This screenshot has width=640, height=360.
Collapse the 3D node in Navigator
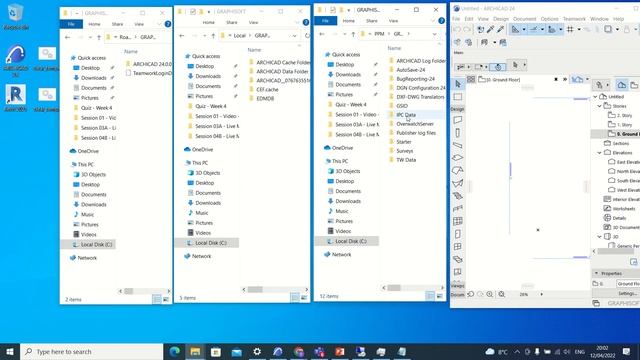600,237
